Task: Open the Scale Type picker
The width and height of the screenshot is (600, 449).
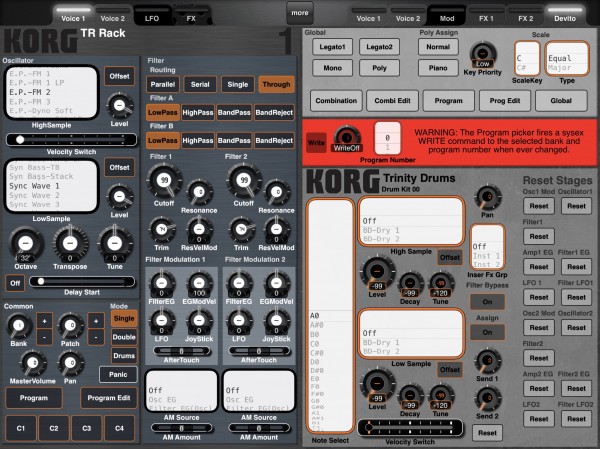Action: click(567, 59)
